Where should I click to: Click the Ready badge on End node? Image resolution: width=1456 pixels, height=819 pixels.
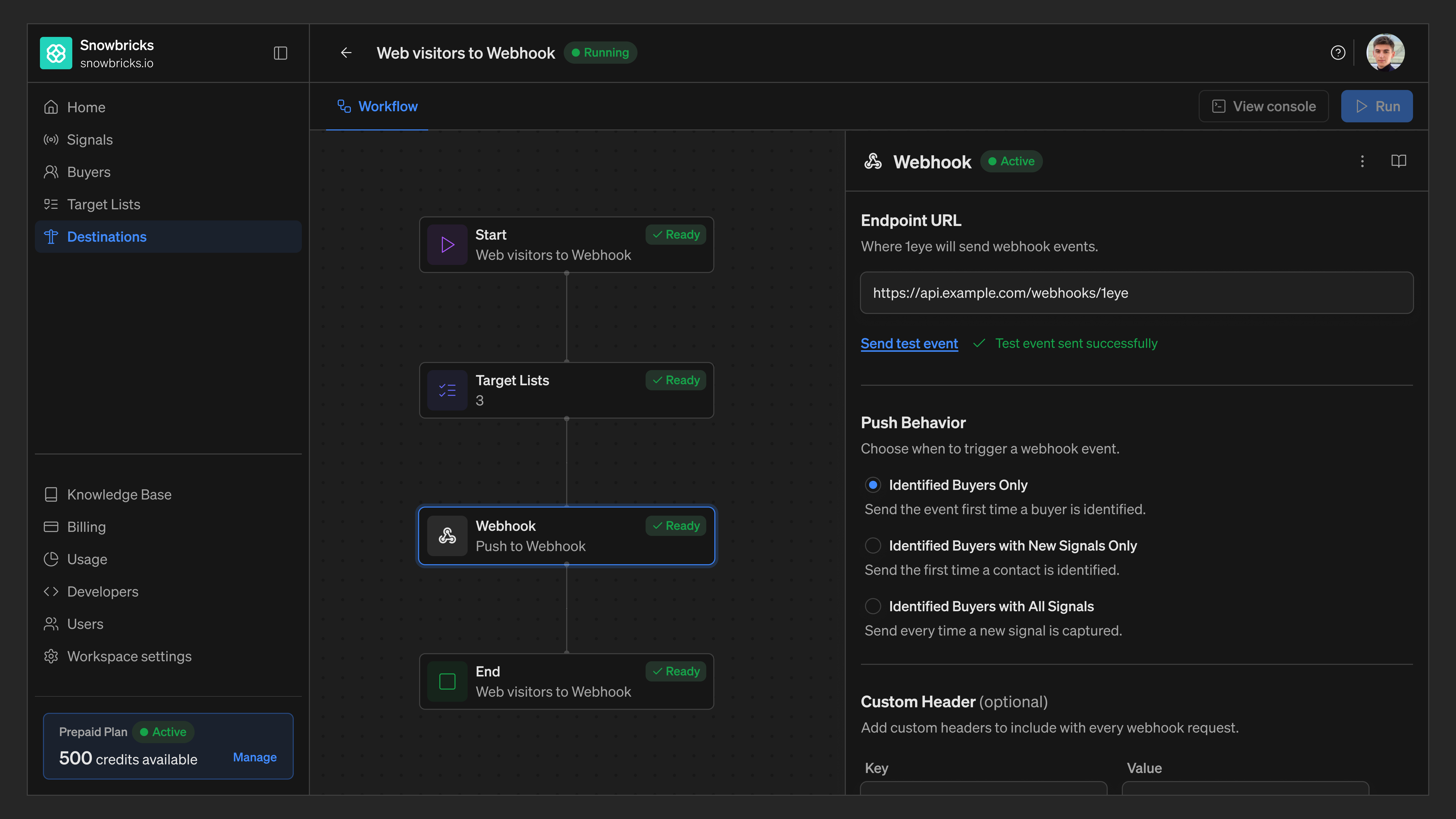675,671
